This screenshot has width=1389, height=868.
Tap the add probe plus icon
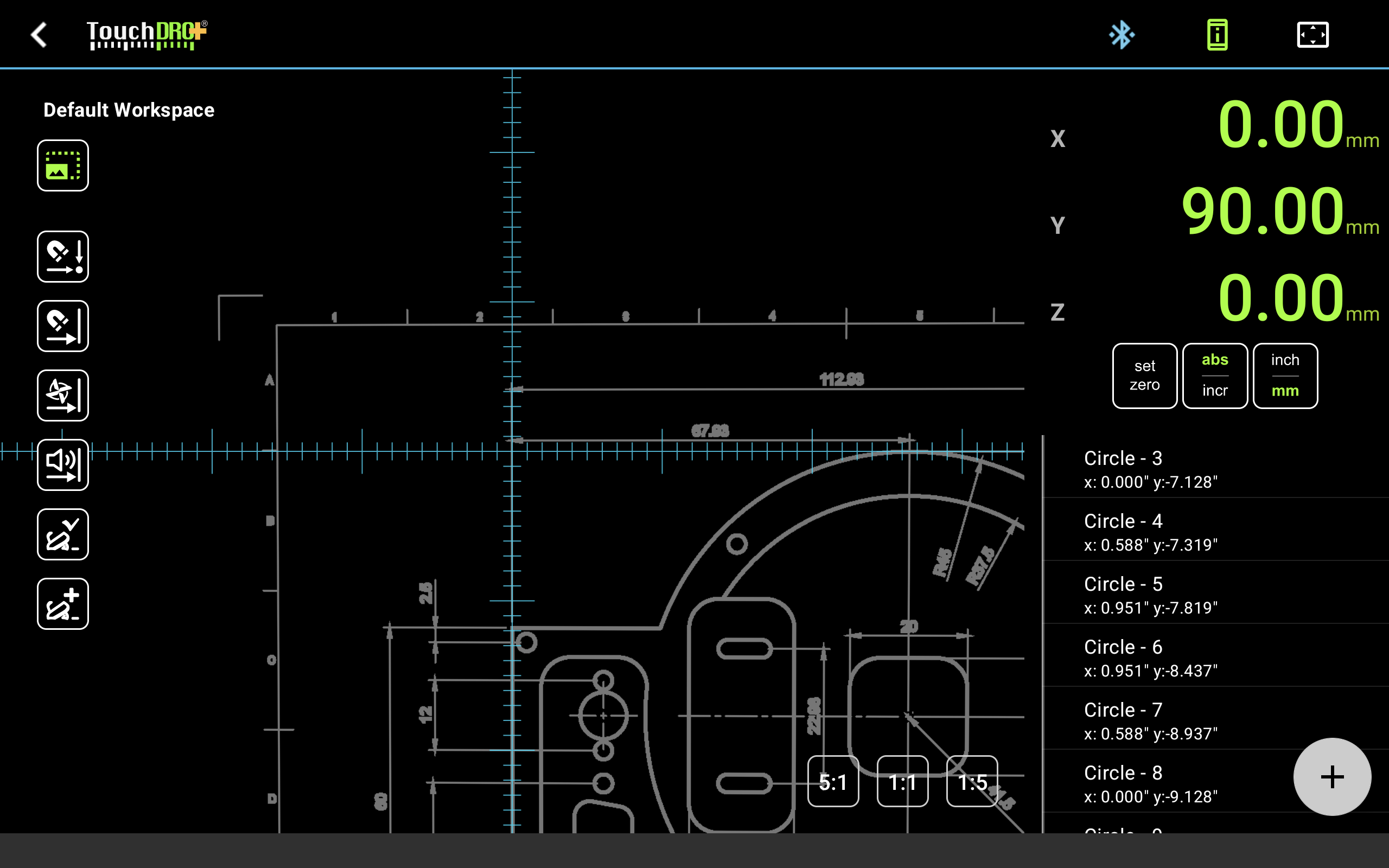[x=62, y=603]
